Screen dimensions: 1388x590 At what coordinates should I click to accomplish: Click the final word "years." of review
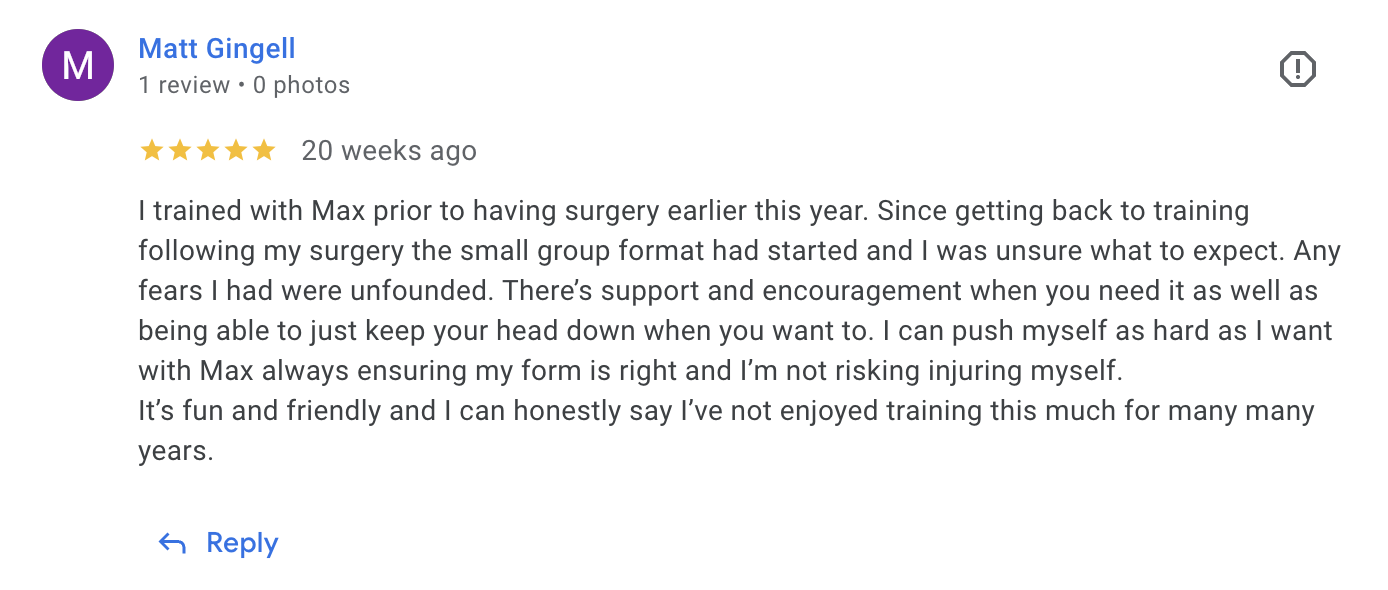(x=176, y=451)
